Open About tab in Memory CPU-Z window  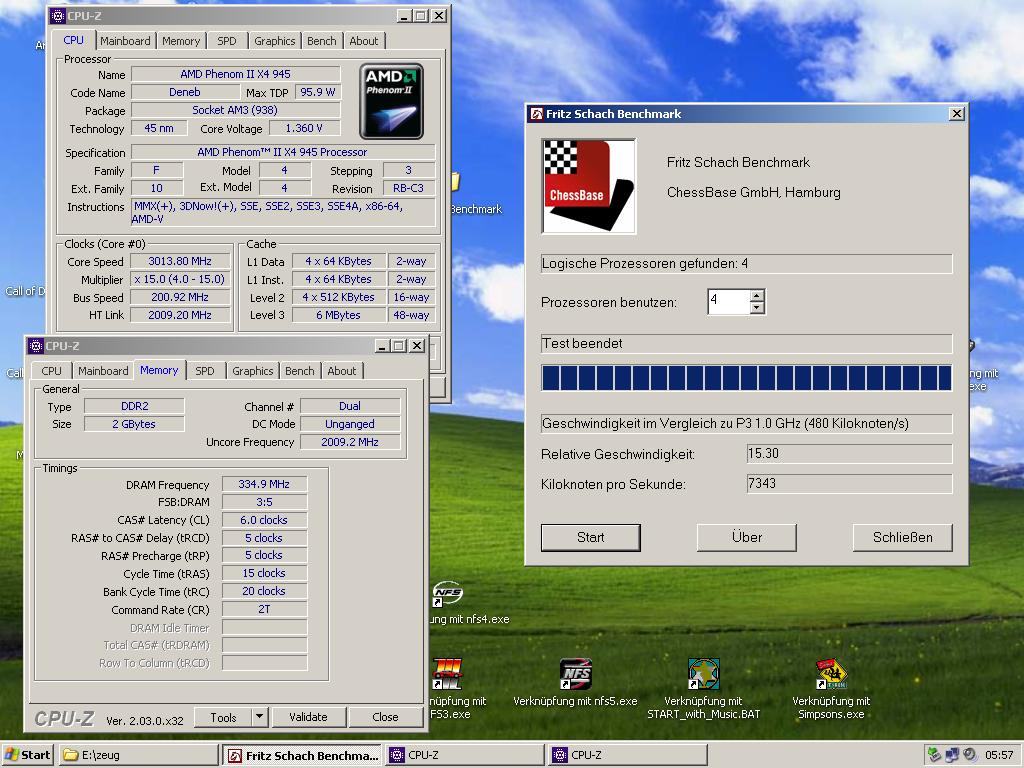coord(342,371)
